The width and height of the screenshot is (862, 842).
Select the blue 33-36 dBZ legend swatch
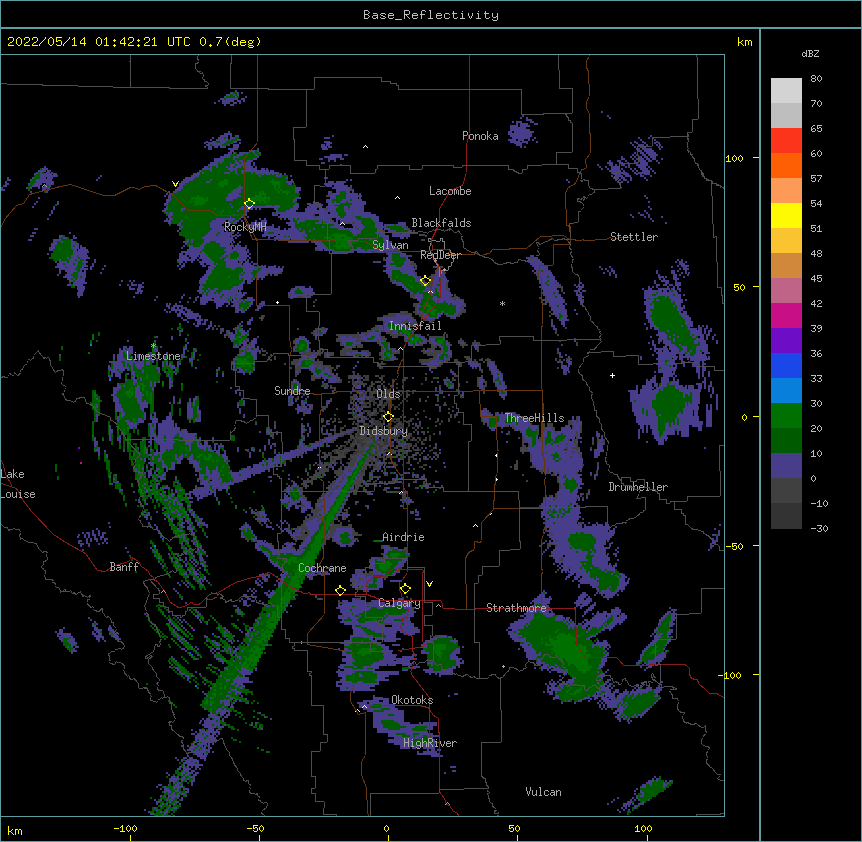786,365
